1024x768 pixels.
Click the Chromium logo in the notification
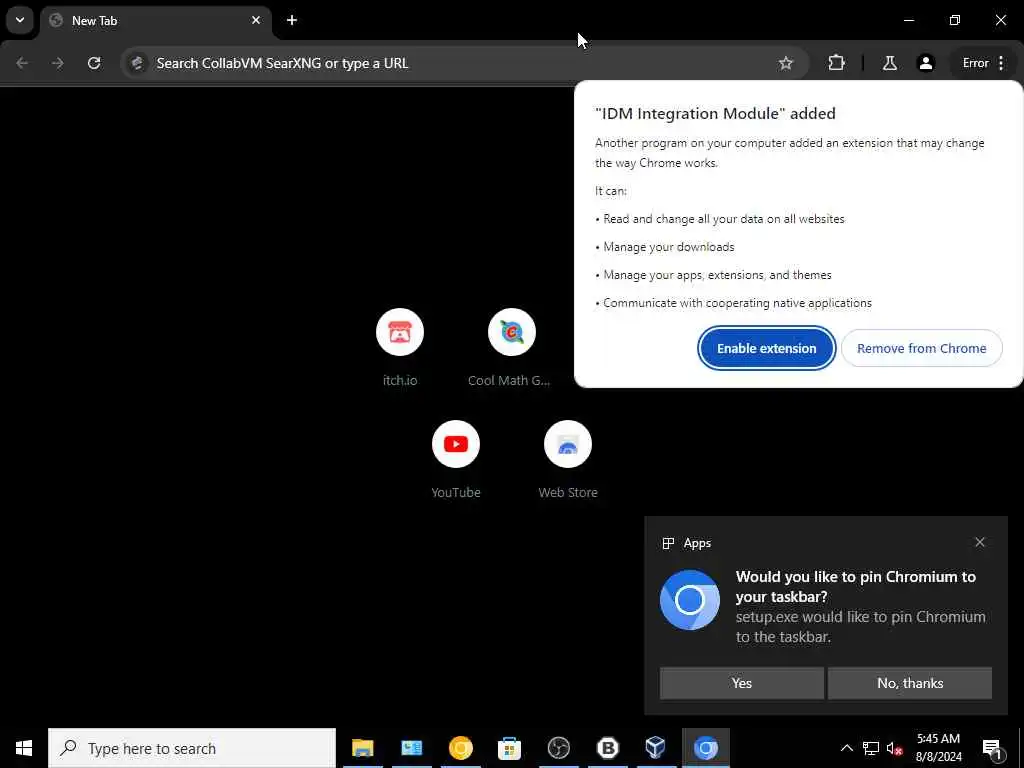(690, 600)
